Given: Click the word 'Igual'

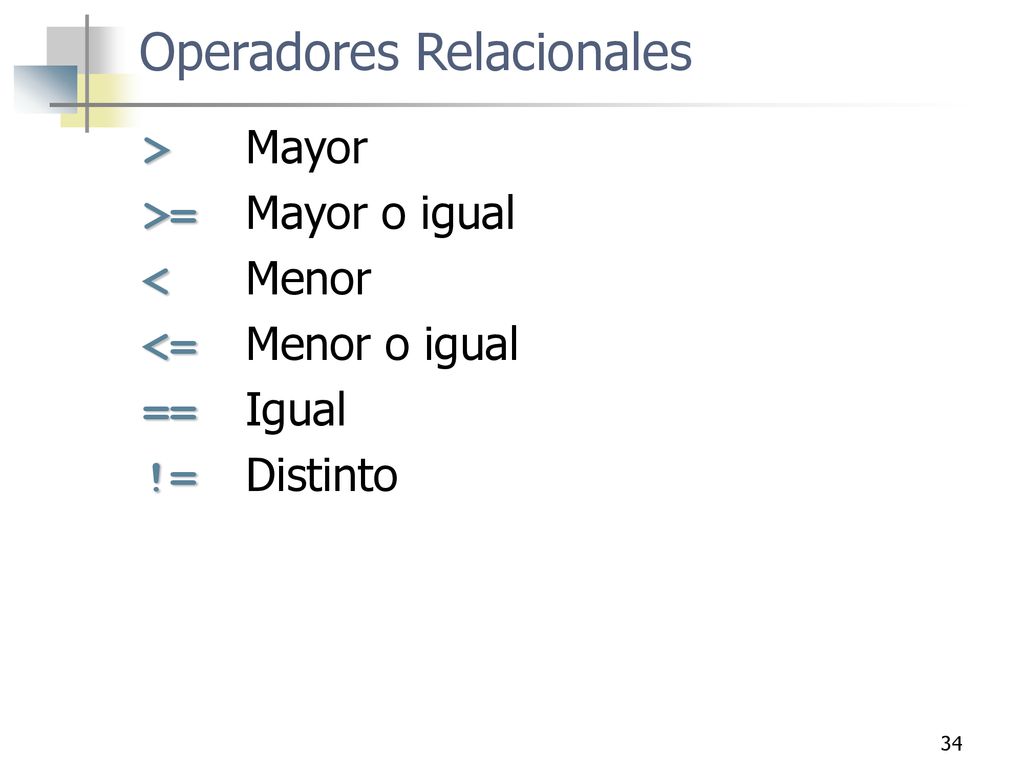Looking at the screenshot, I should coord(296,411).
